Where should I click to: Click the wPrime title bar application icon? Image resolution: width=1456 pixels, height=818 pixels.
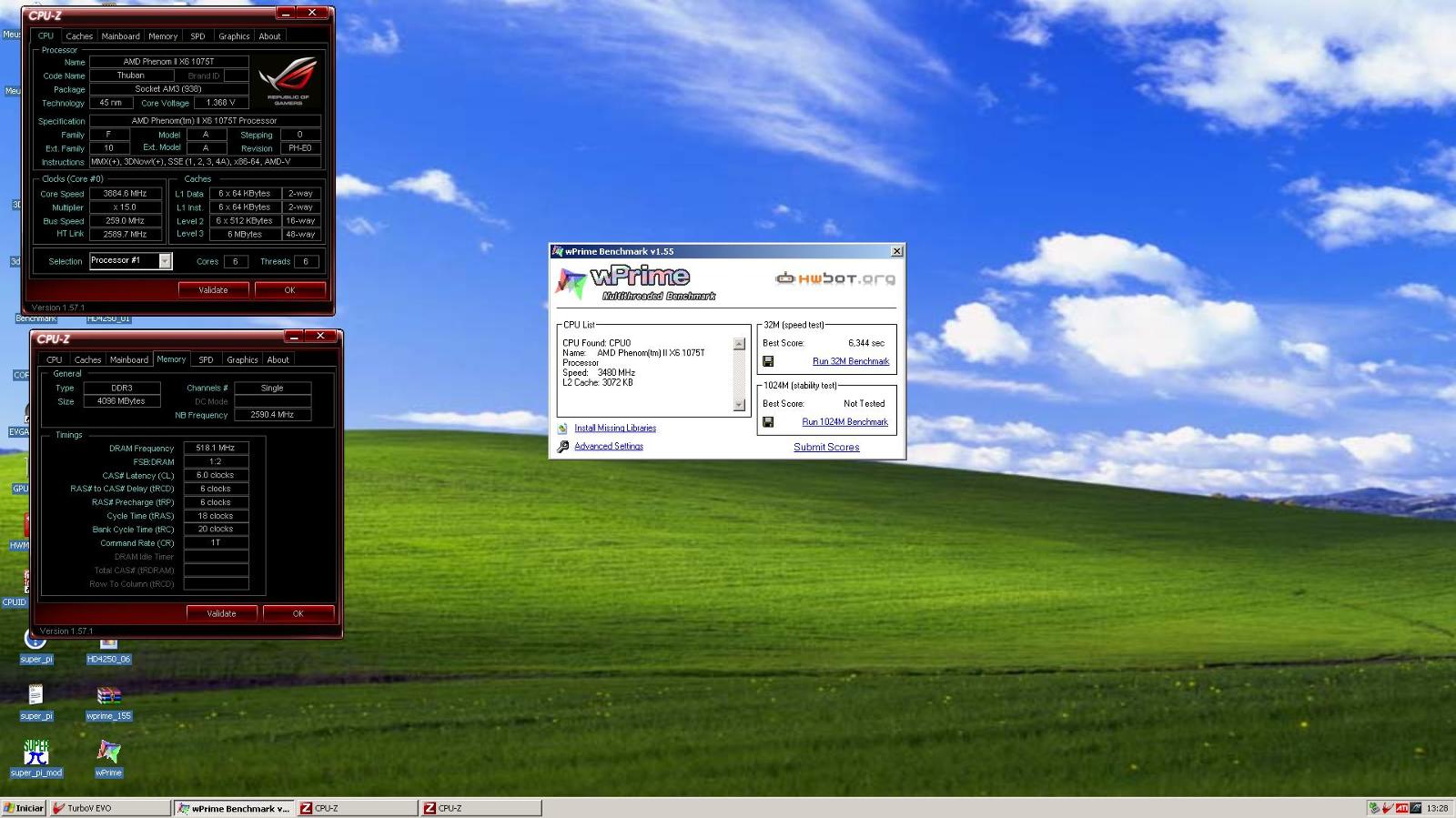(x=557, y=251)
